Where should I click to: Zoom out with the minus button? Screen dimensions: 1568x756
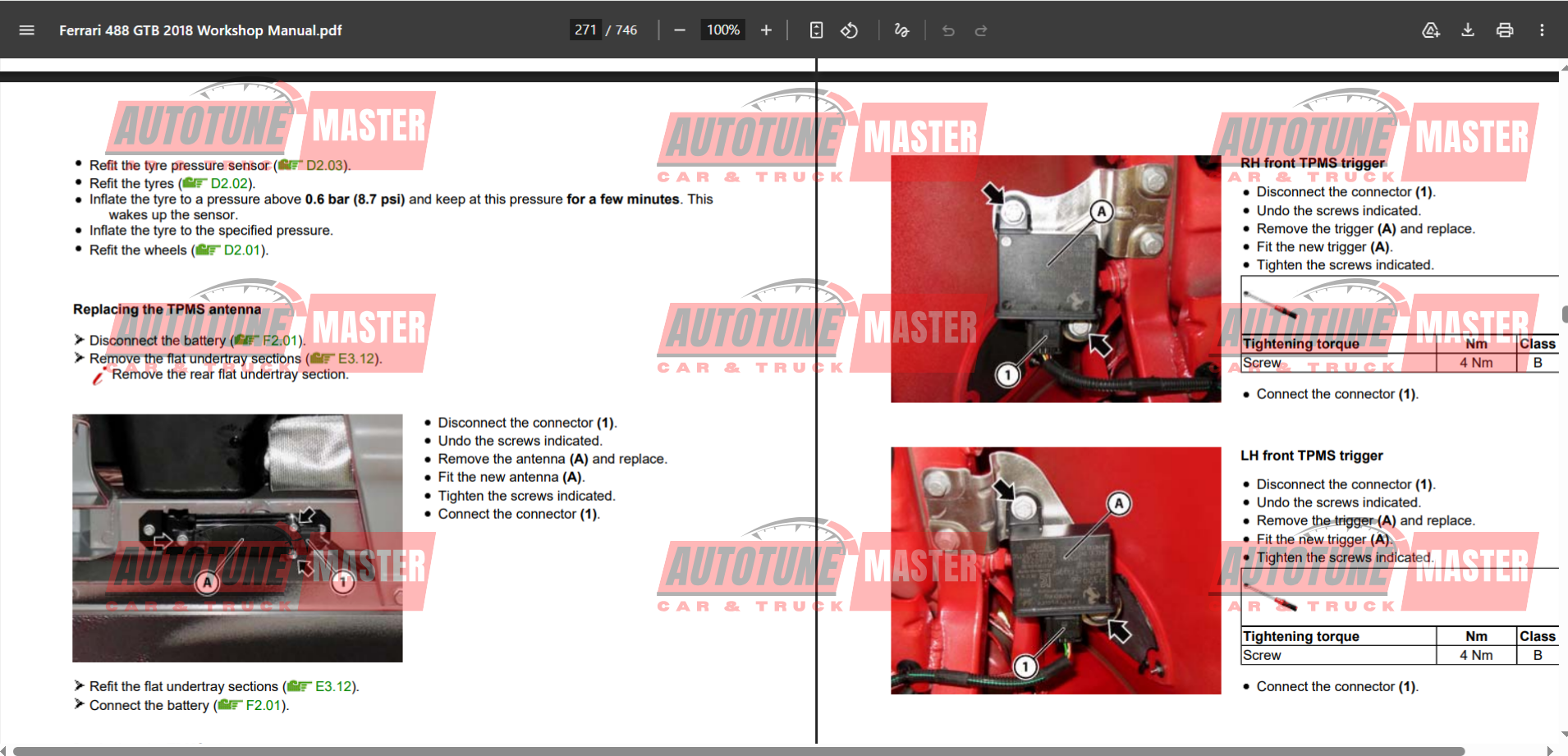(680, 30)
